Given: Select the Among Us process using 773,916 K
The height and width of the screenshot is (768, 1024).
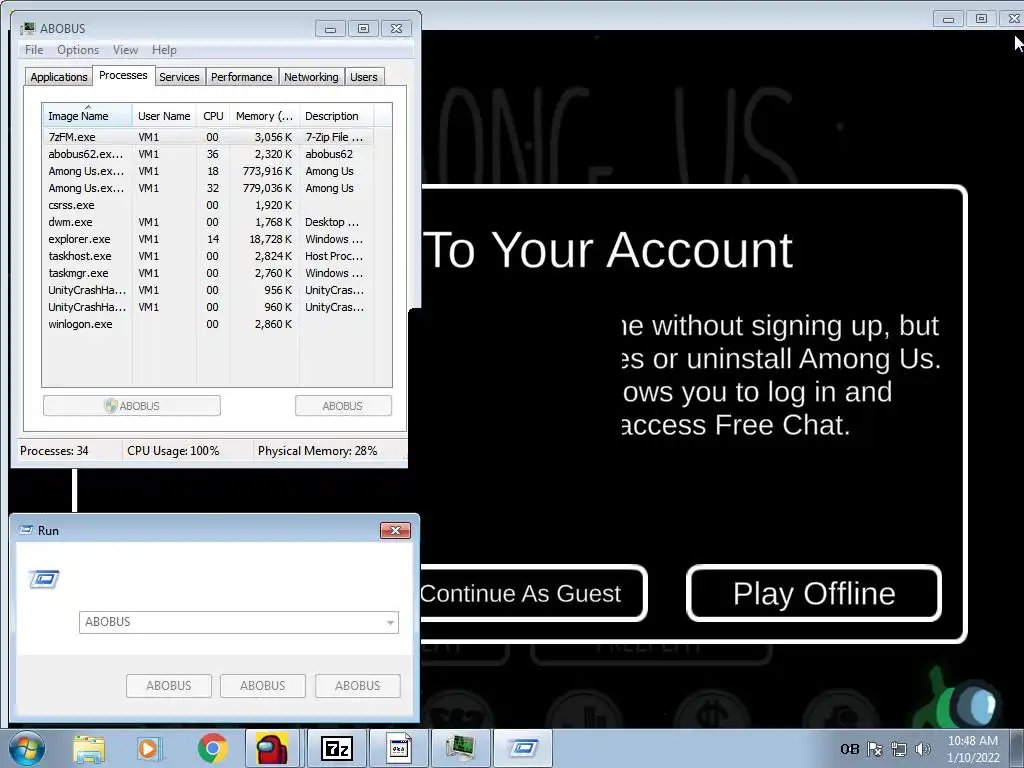Looking at the screenshot, I should (209, 171).
